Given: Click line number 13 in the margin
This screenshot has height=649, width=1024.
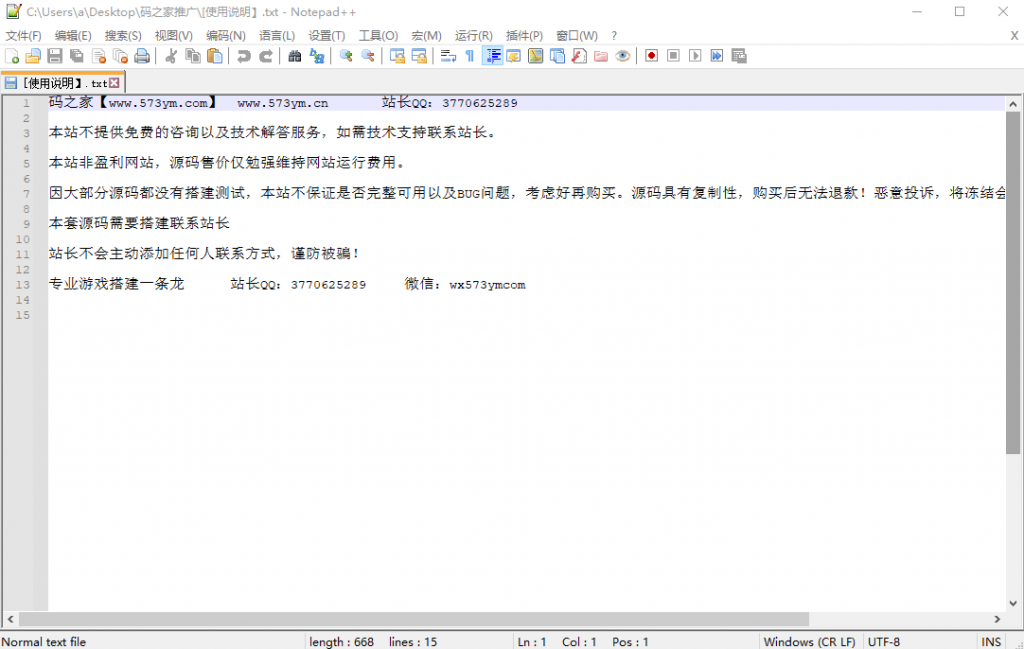Looking at the screenshot, I should click(x=23, y=285).
